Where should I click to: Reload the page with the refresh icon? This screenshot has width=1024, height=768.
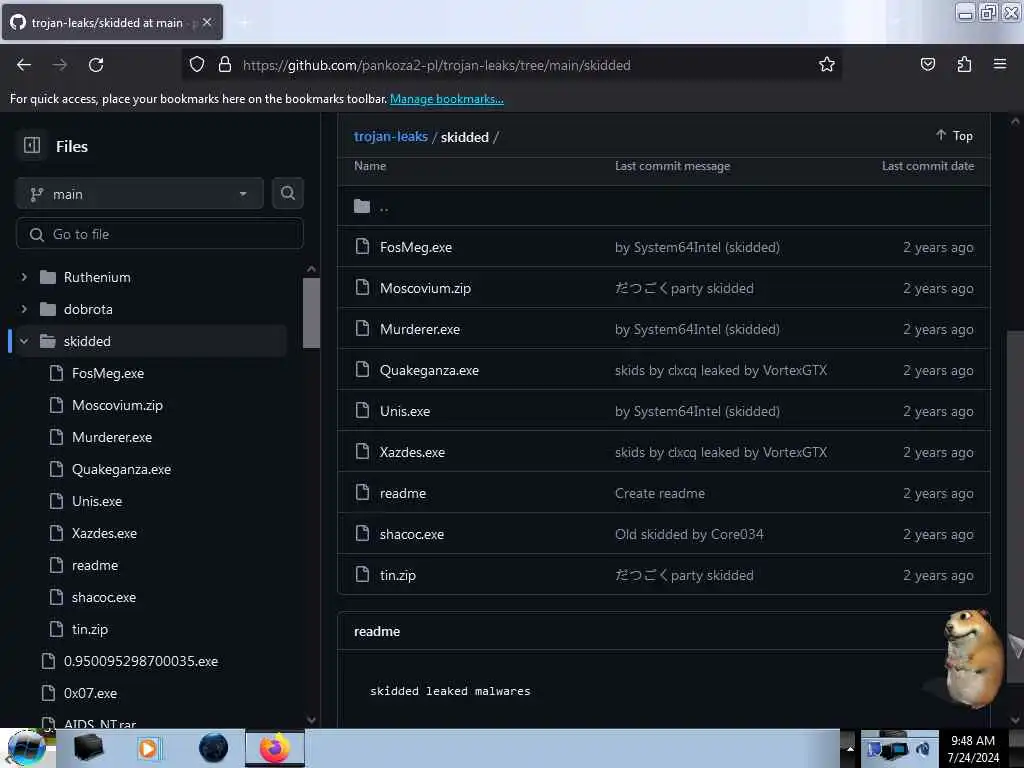(x=96, y=65)
